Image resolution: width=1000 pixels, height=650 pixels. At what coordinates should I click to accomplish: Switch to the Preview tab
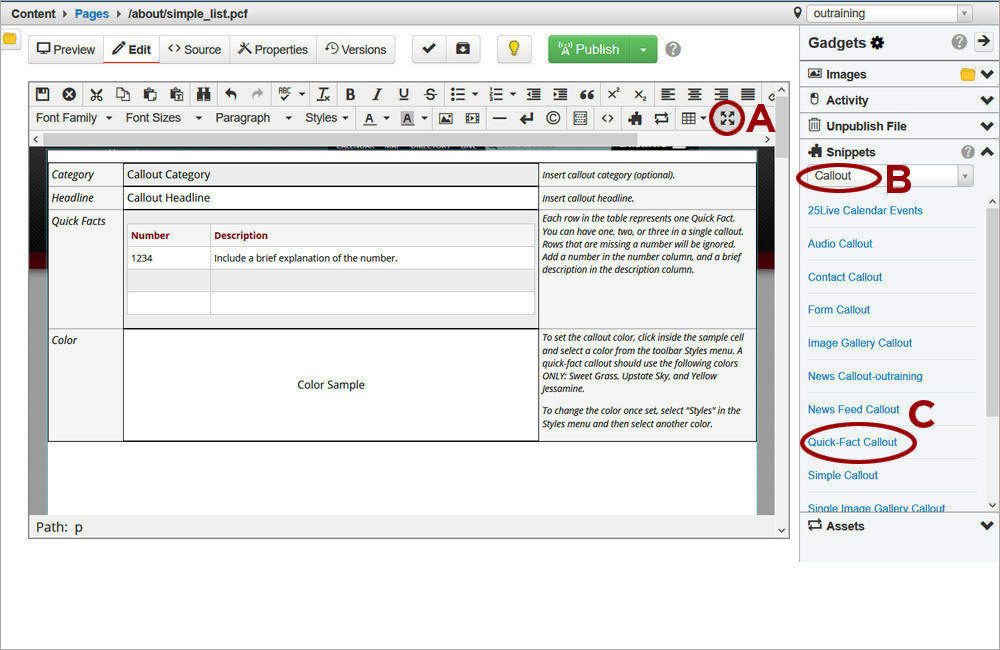(x=66, y=49)
